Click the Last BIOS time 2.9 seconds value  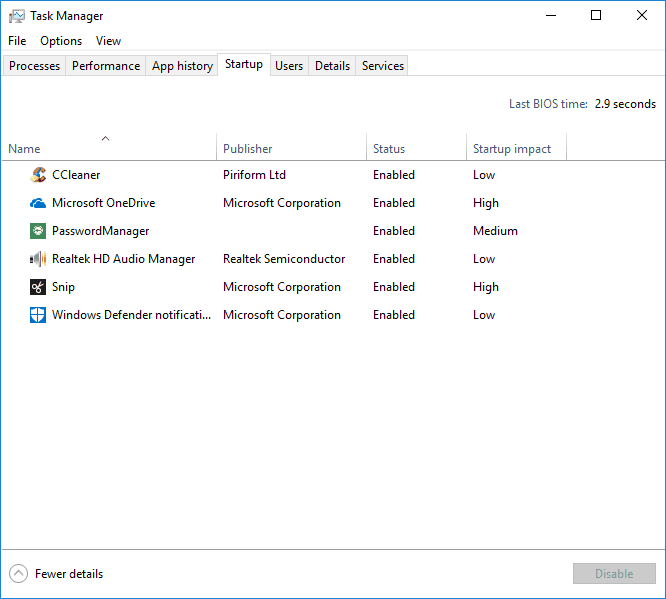click(x=625, y=104)
